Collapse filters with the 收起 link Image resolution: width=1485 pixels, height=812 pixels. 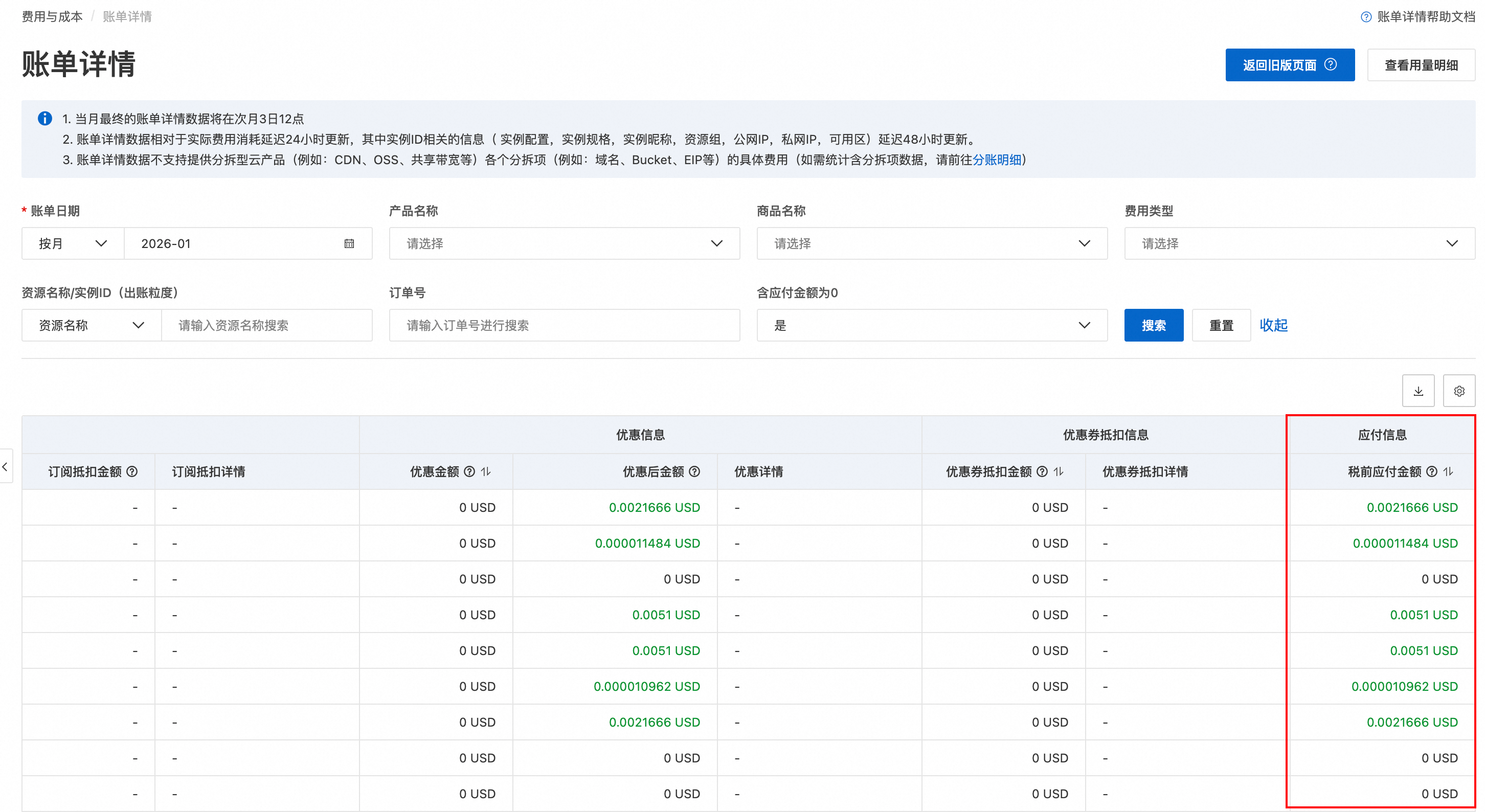tap(1273, 326)
